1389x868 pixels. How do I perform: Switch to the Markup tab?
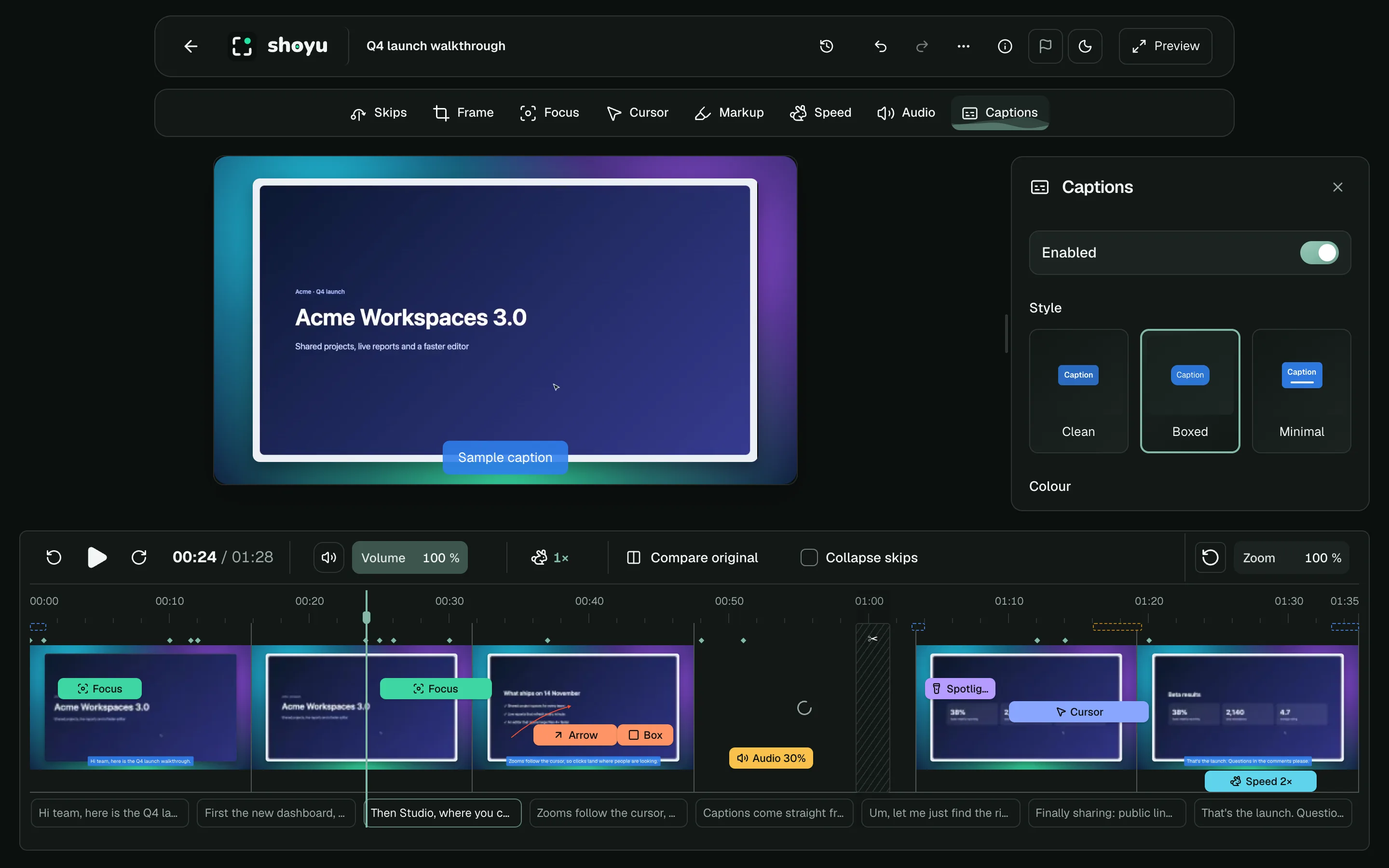[729, 112]
